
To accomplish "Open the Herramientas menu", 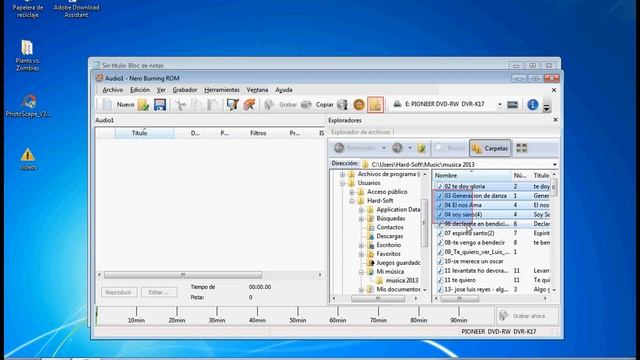I will 222,90.
